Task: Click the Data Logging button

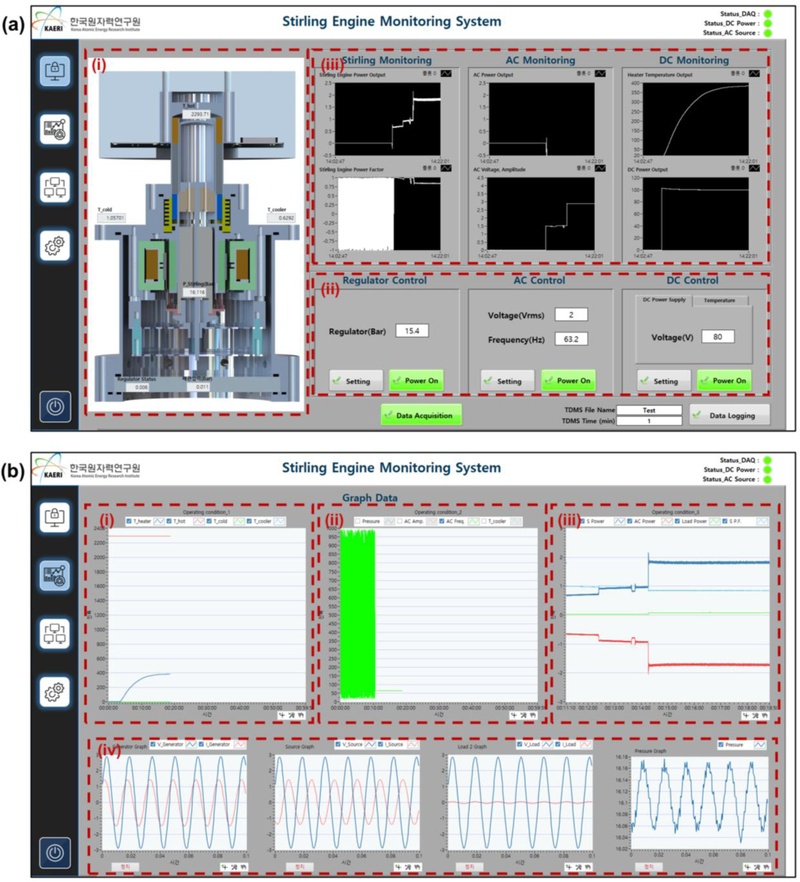Action: 729,415
